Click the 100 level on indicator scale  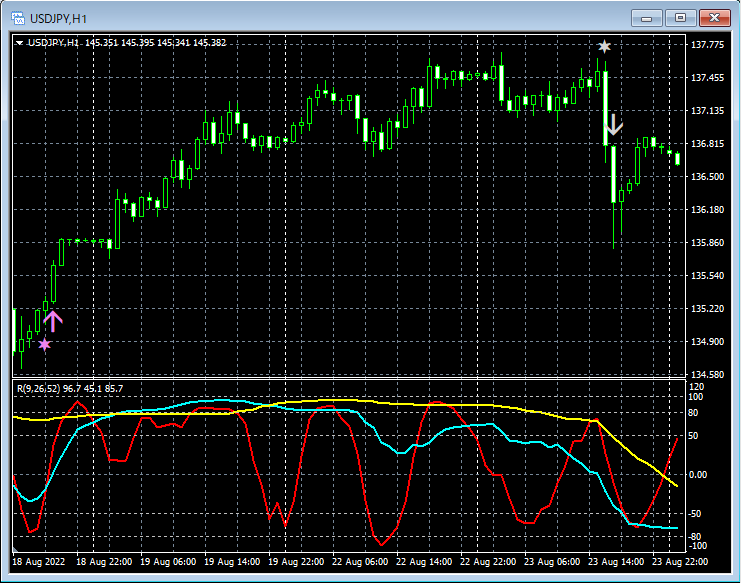tap(697, 397)
